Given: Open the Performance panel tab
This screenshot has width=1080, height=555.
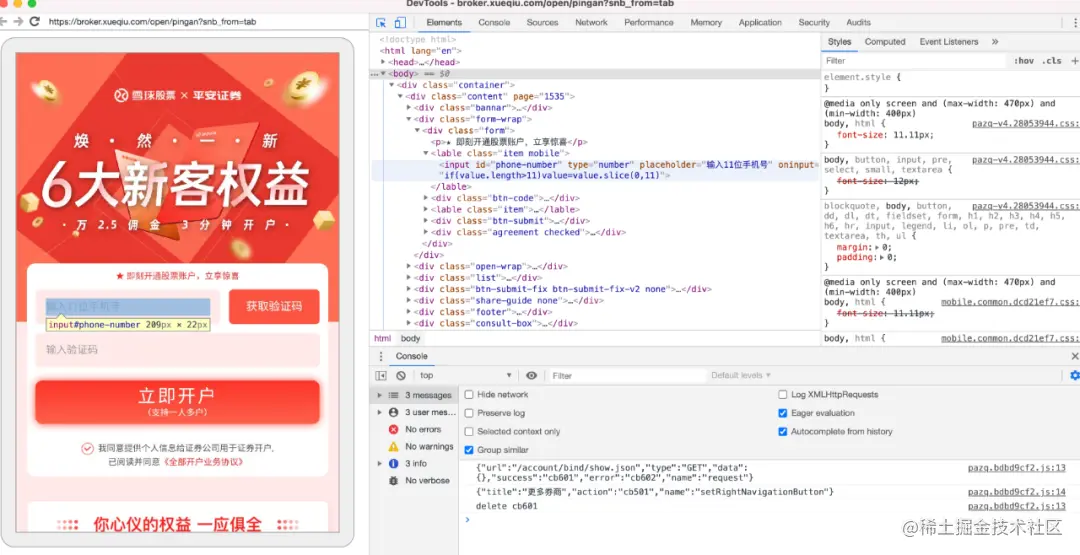Looking at the screenshot, I should 648,23.
